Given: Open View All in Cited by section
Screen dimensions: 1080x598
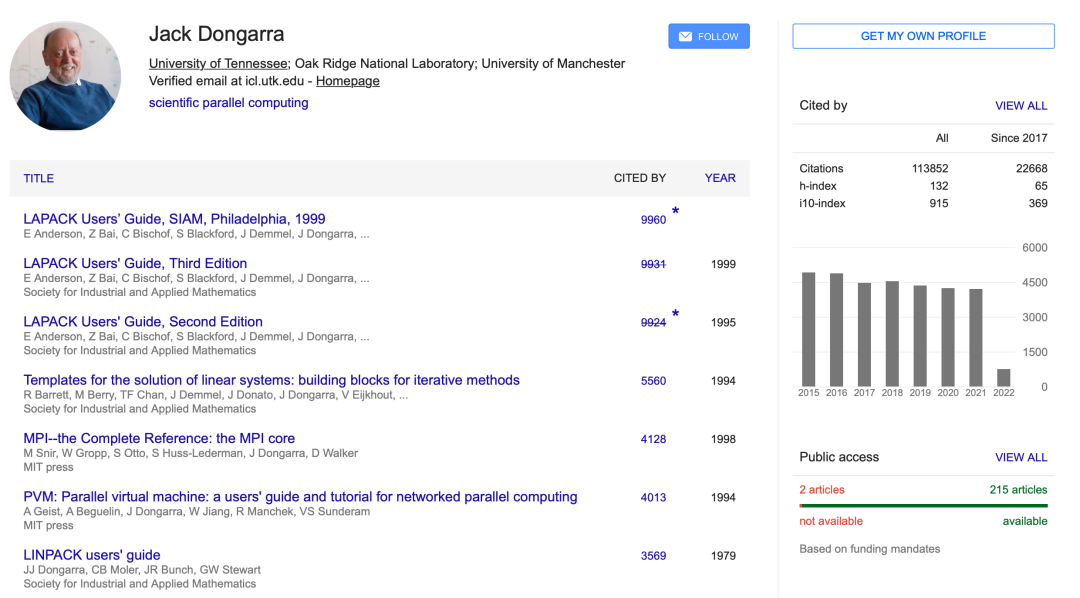Looking at the screenshot, I should [x=1020, y=105].
